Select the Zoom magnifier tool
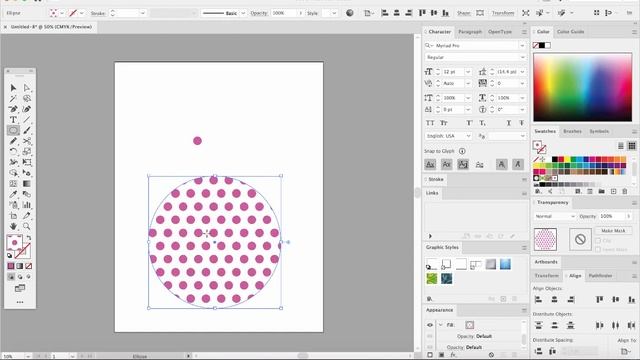 (27, 226)
